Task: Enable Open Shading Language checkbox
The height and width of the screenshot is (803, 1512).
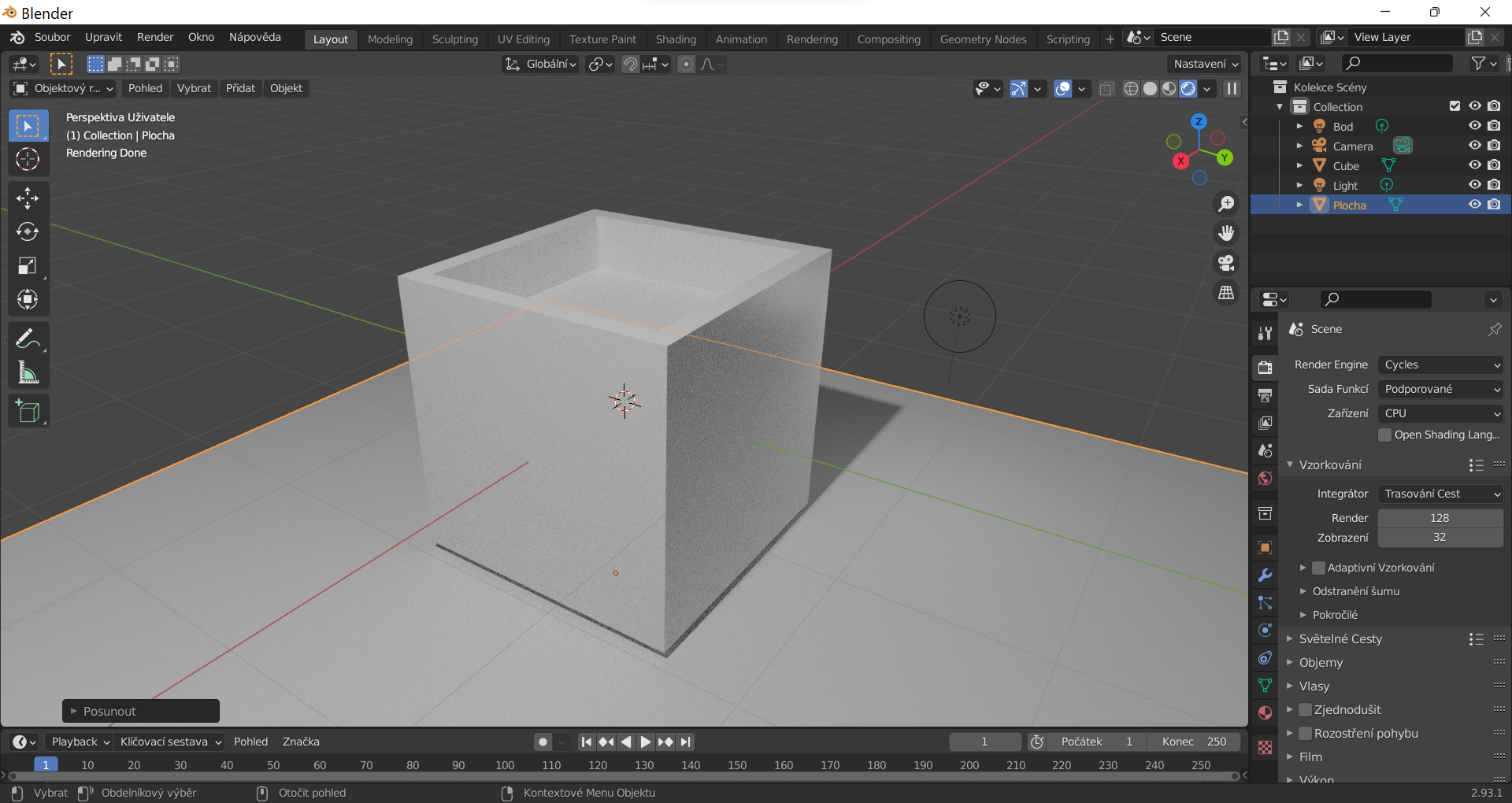Action: click(x=1385, y=435)
